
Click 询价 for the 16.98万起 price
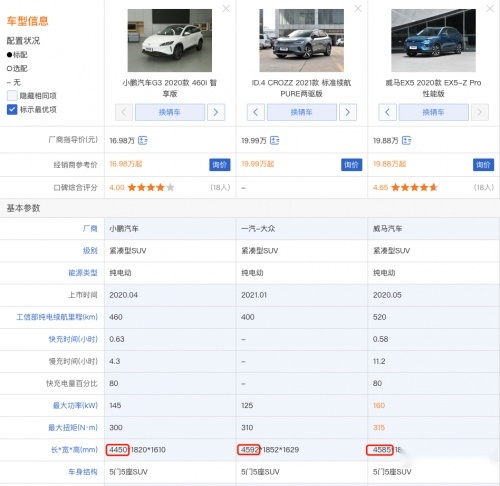pyautogui.click(x=220, y=165)
